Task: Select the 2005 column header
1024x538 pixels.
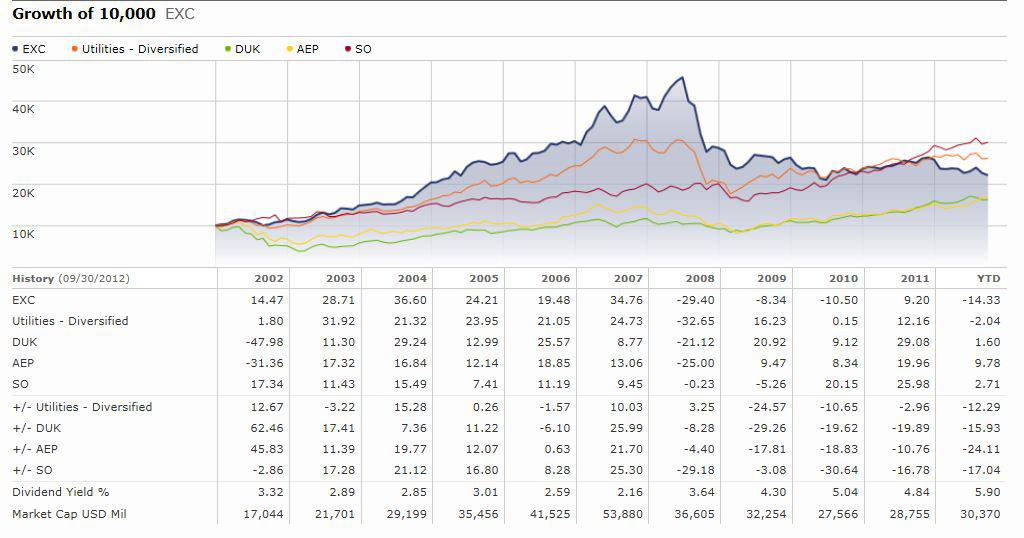Action: coord(484,278)
